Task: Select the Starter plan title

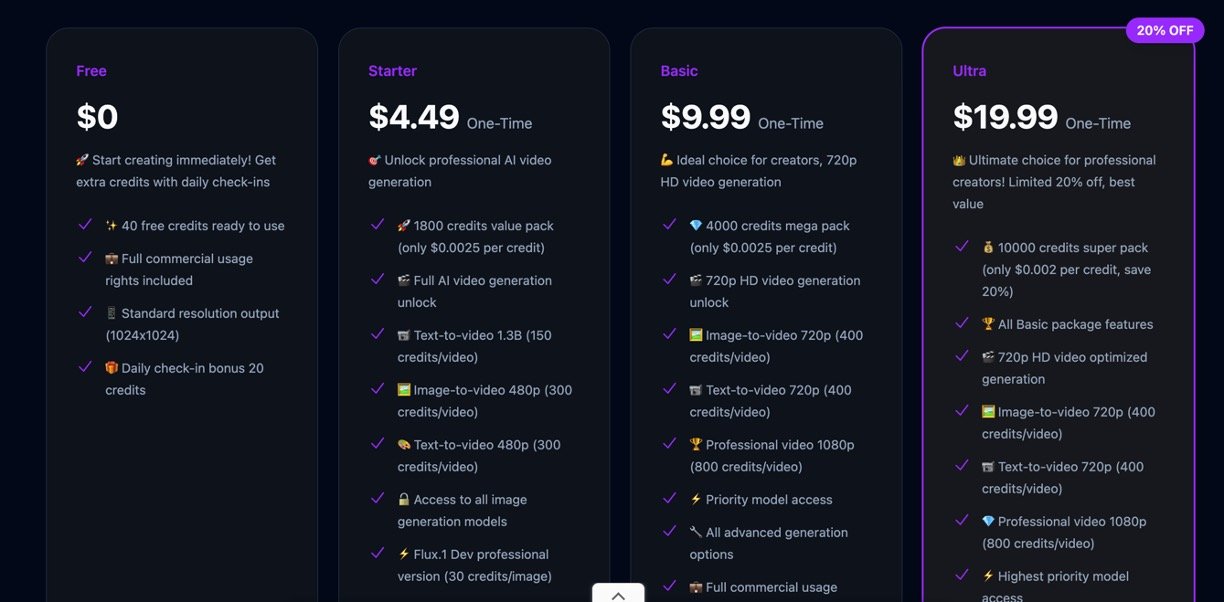Action: [392, 71]
